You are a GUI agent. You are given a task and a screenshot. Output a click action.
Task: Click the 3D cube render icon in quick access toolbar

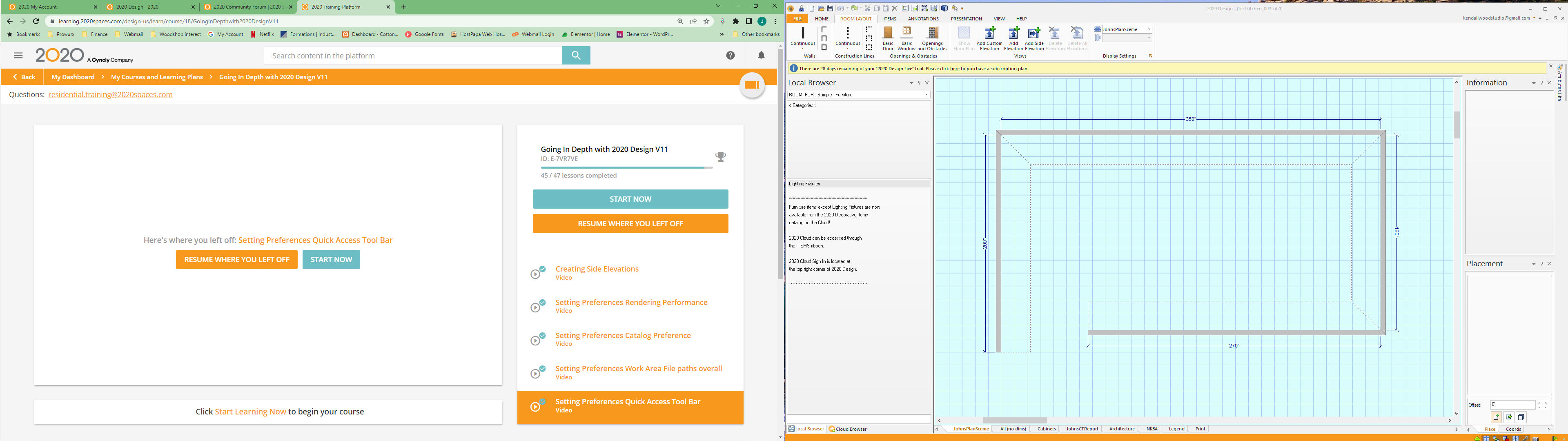click(x=945, y=9)
